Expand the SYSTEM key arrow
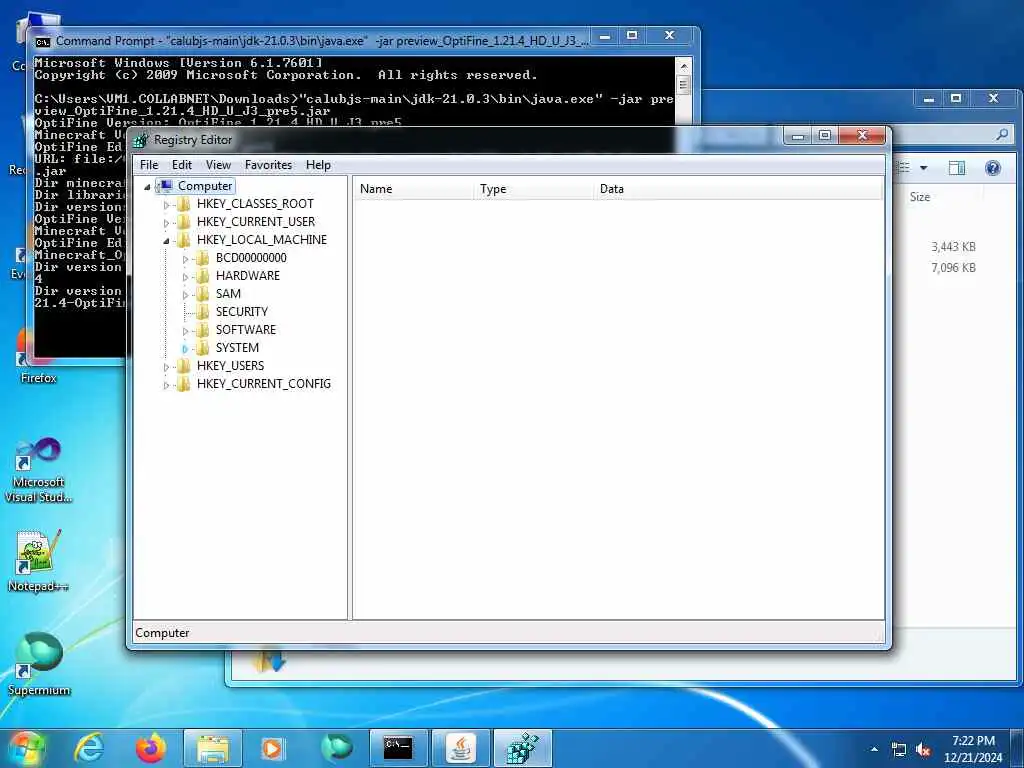The height and width of the screenshot is (768, 1024). [185, 349]
